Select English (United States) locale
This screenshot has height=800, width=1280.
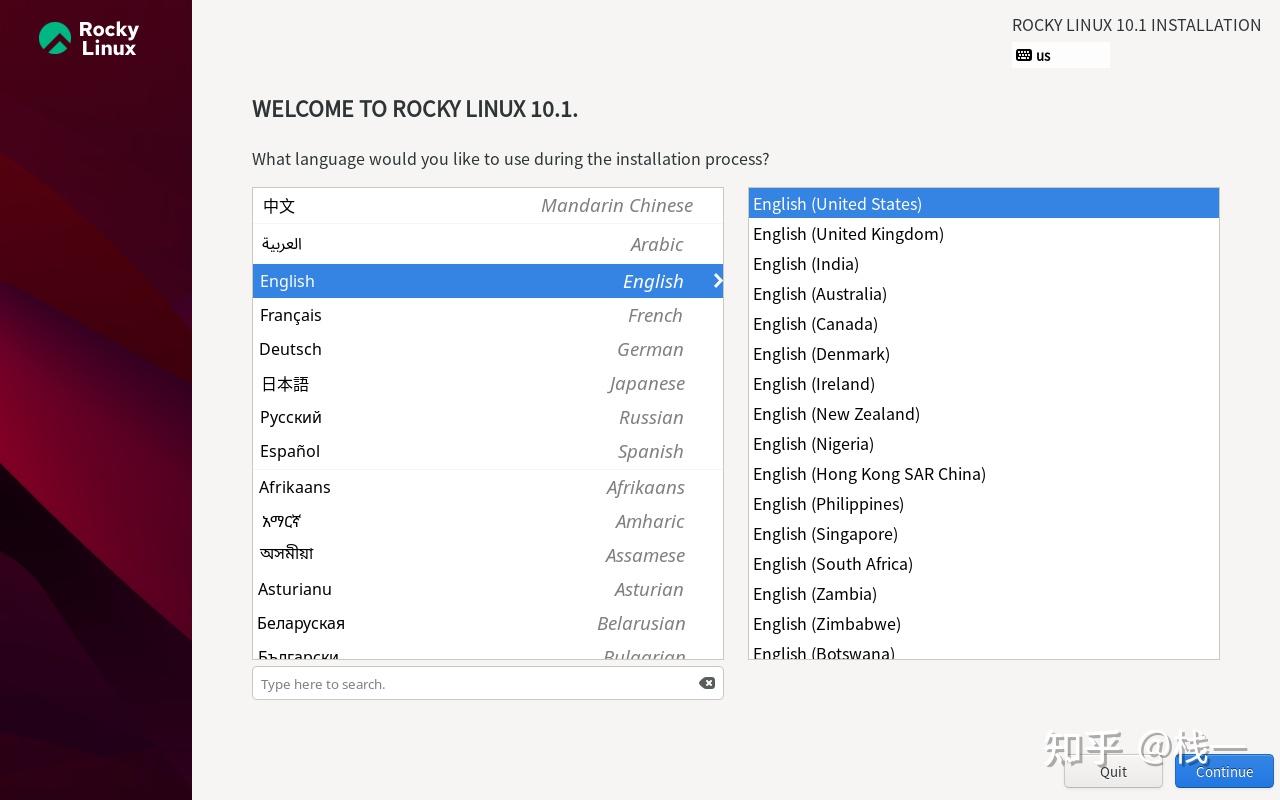click(x=984, y=203)
